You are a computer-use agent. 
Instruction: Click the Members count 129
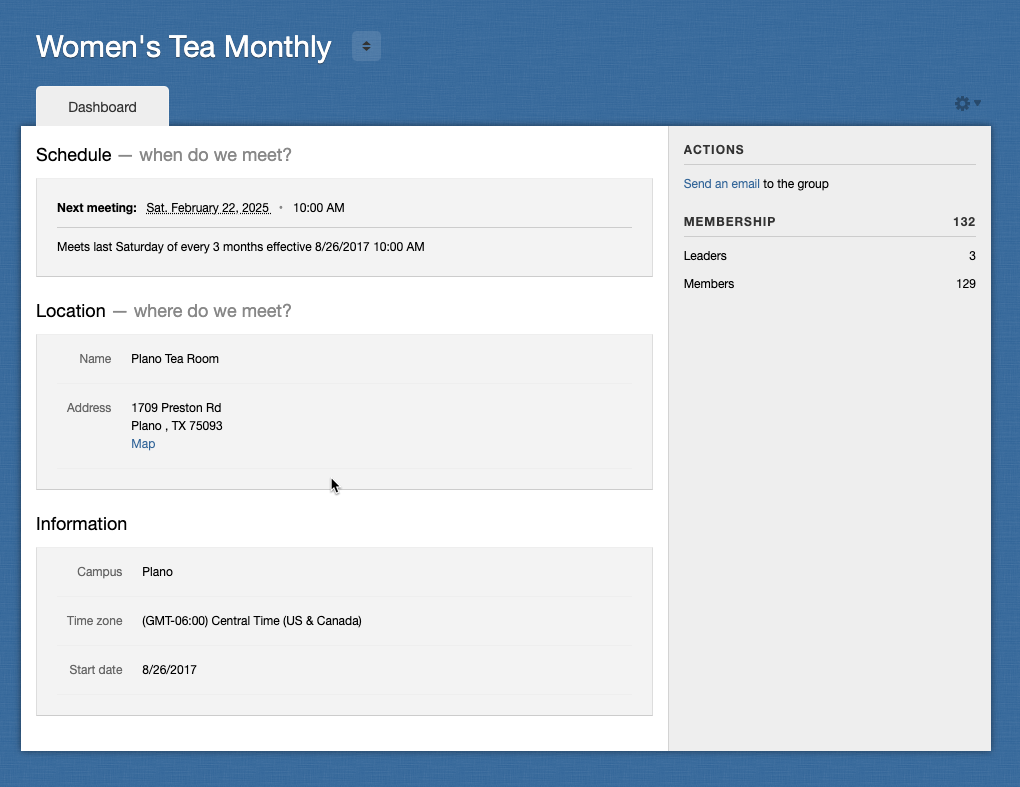coord(965,284)
